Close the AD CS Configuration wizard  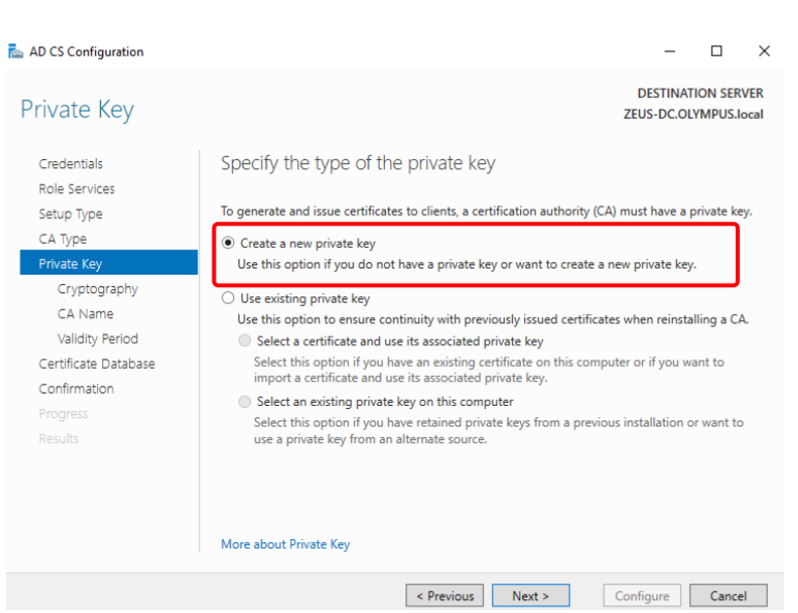(x=764, y=52)
